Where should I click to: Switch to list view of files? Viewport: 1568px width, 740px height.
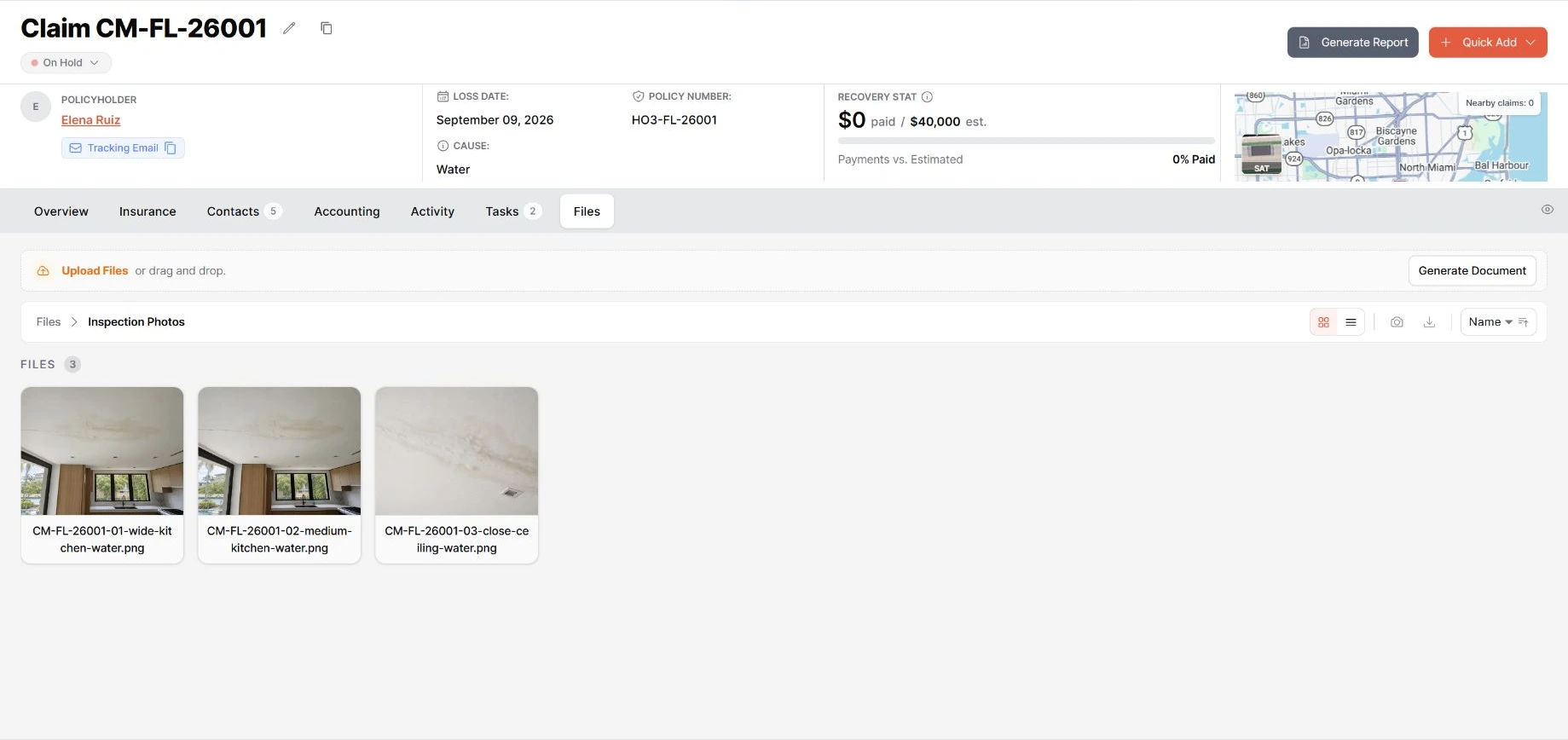coord(1351,322)
